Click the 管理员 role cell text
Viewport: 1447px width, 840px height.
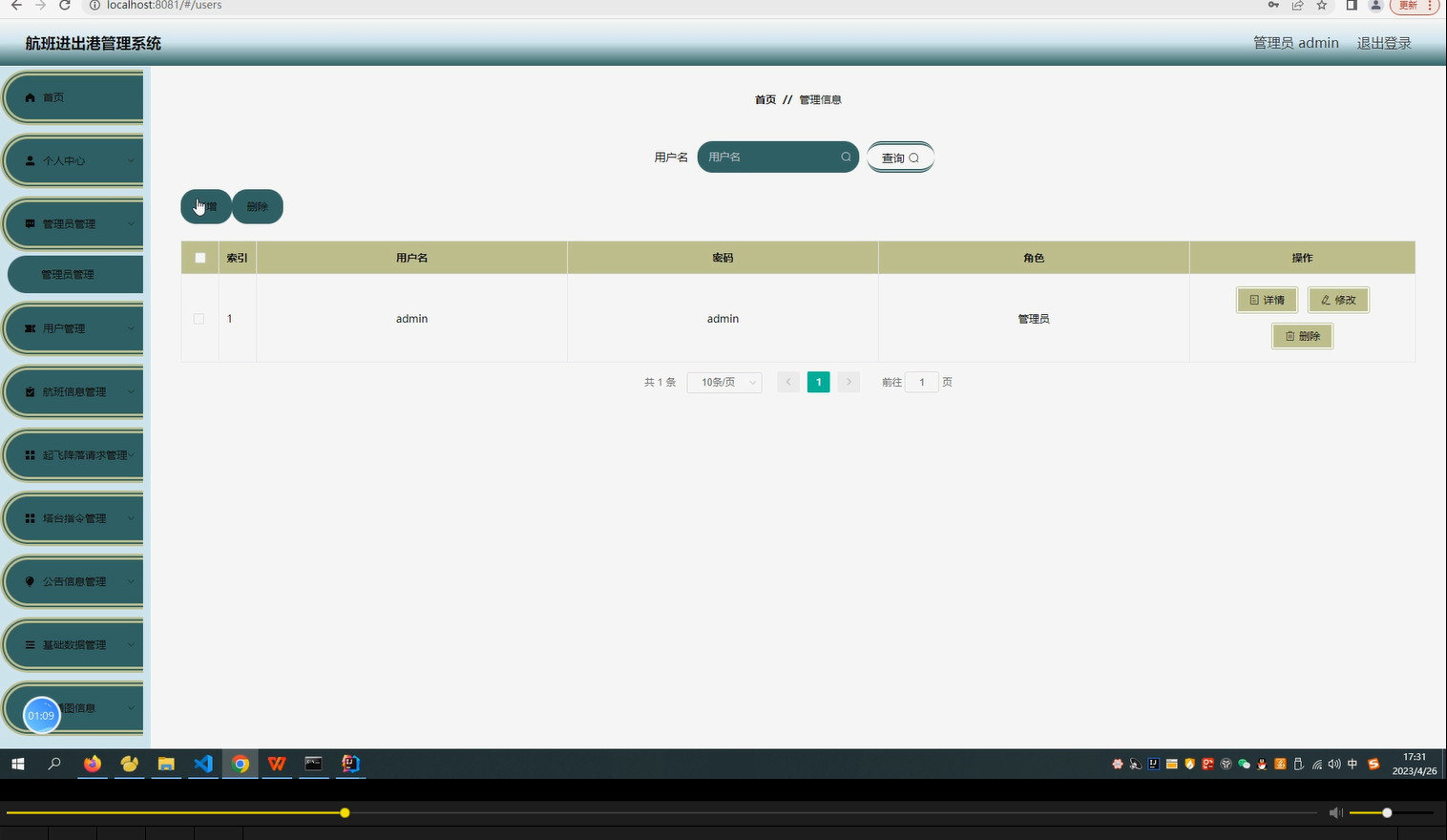click(x=1034, y=319)
